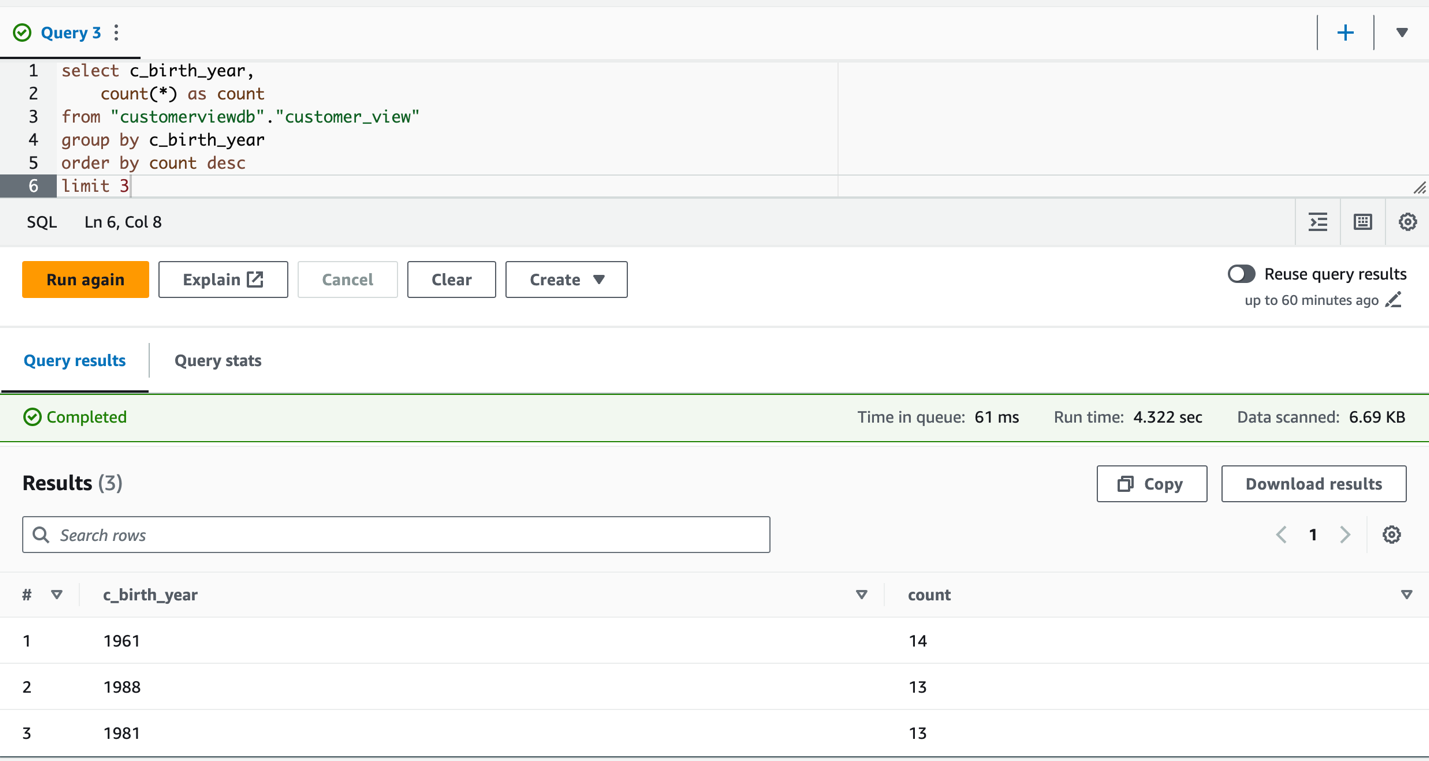
Task: Switch to the Query stats tab
Action: coord(218,361)
